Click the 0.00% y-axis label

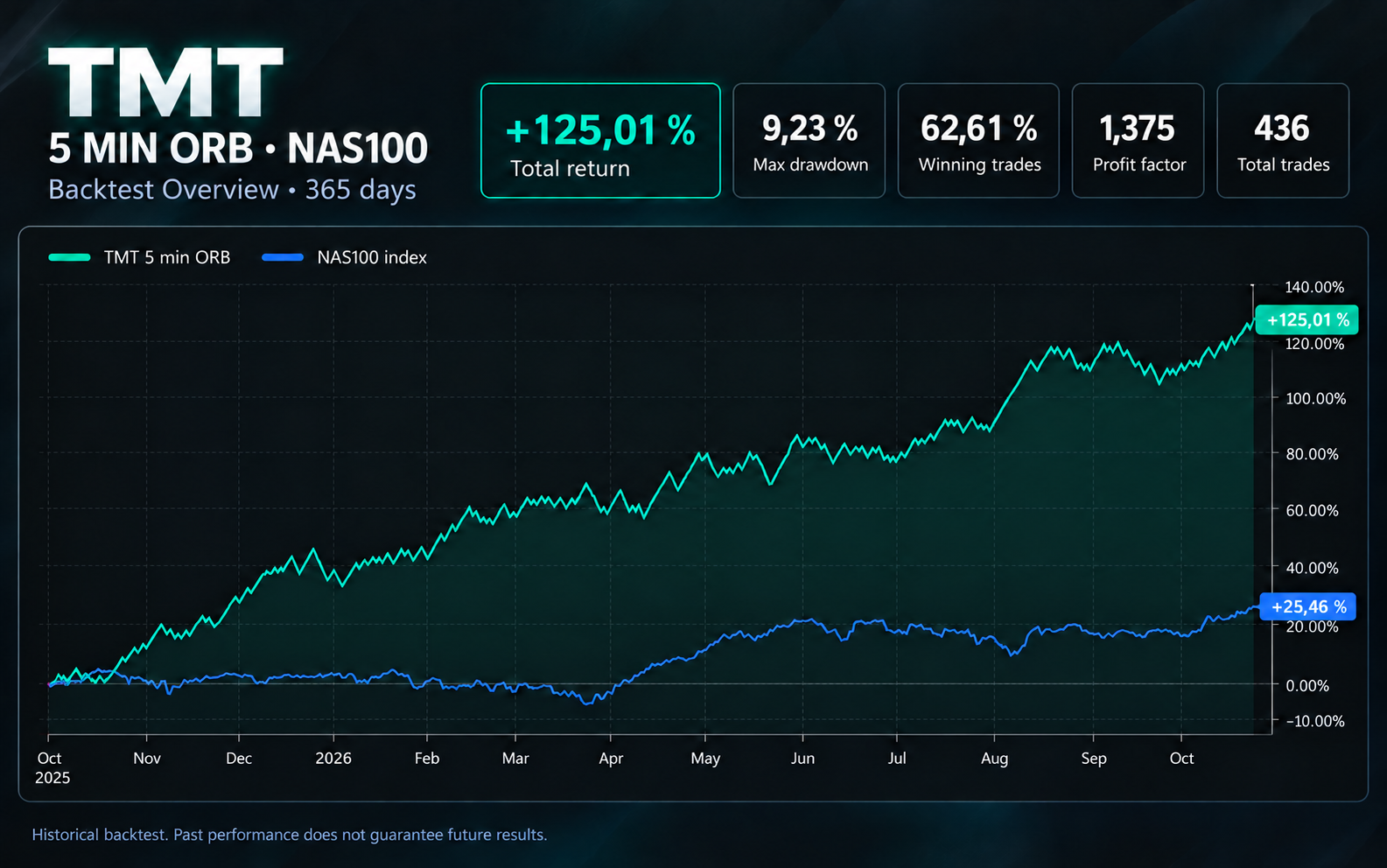[x=1307, y=686]
